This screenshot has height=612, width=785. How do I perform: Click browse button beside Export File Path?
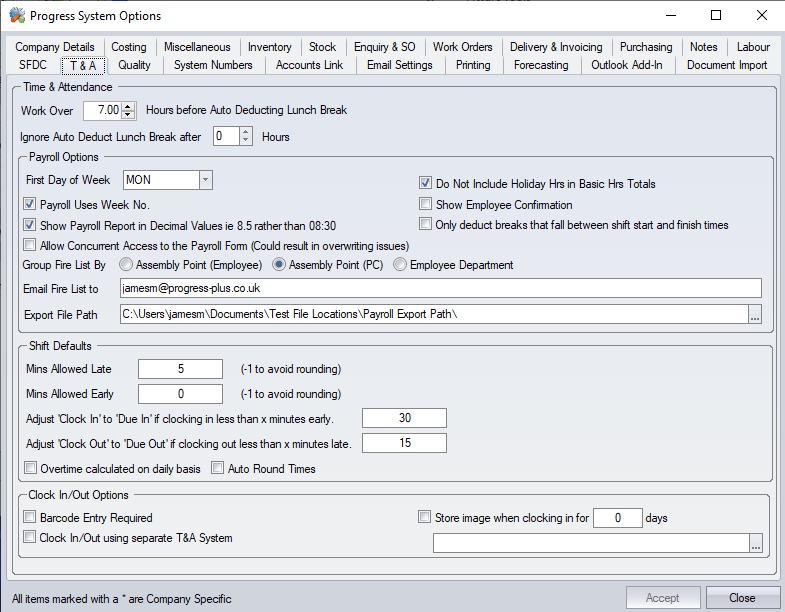point(755,315)
